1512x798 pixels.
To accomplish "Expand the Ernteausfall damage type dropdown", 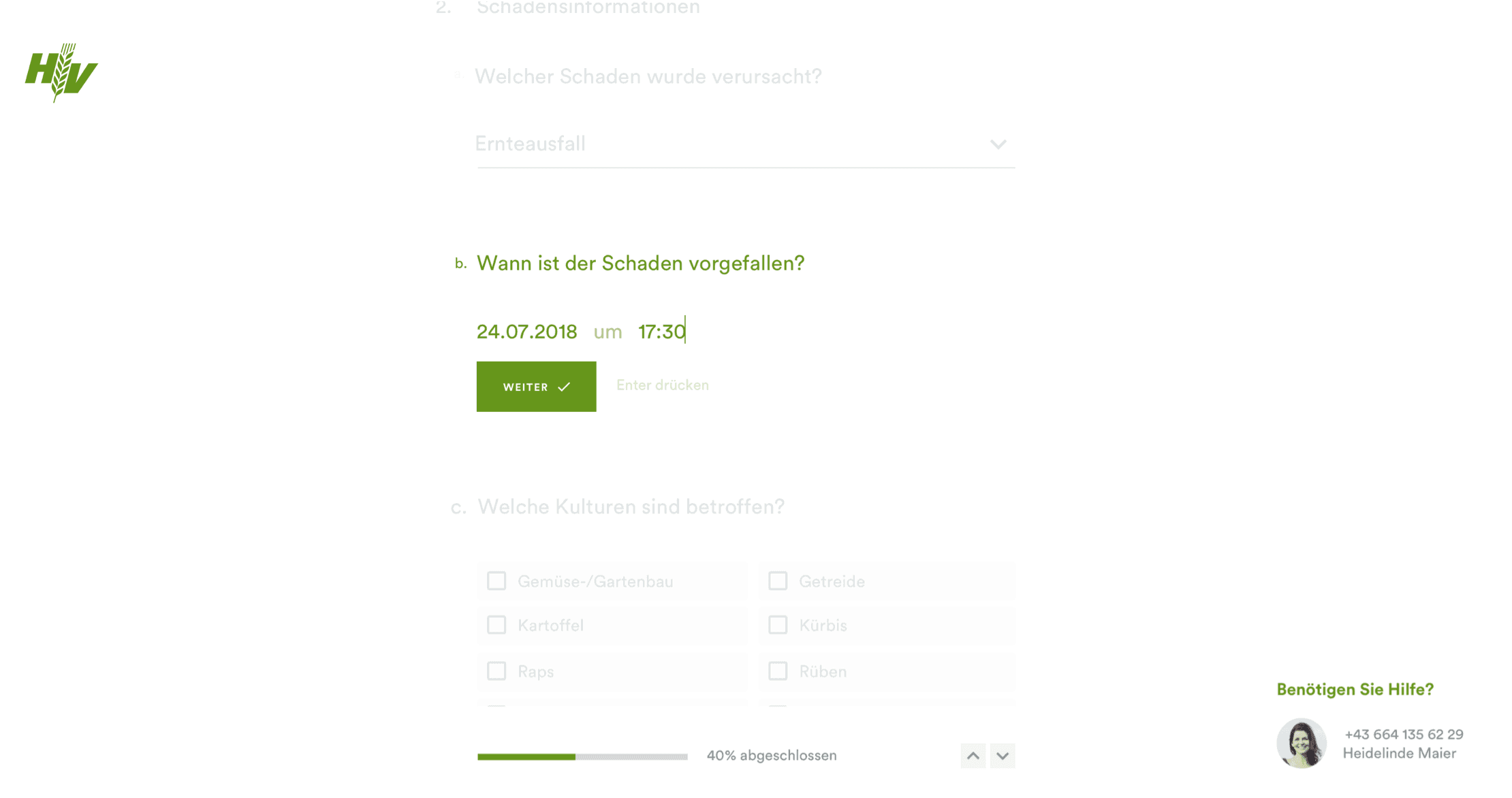I will [x=997, y=144].
